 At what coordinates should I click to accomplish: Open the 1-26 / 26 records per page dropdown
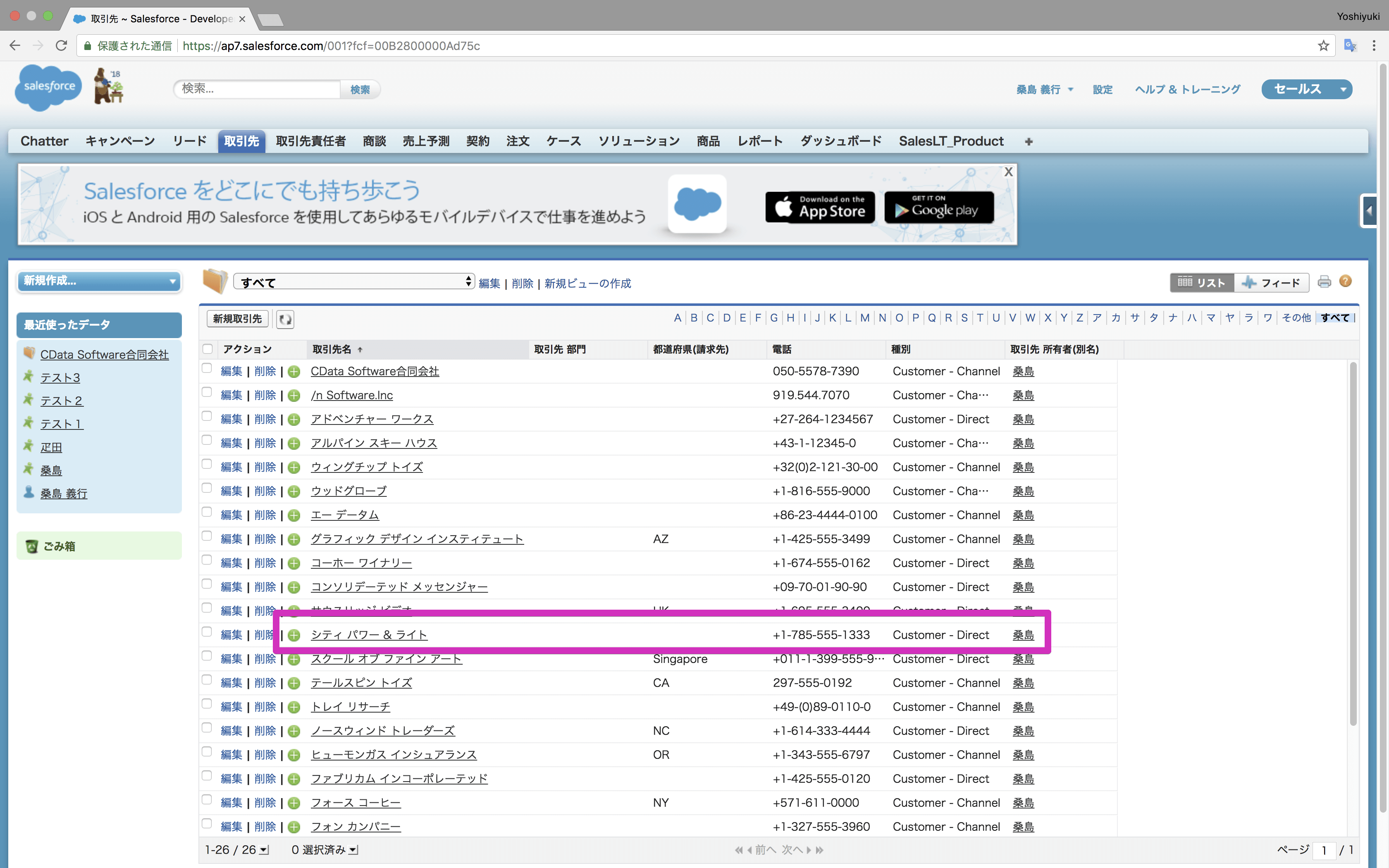[236, 850]
